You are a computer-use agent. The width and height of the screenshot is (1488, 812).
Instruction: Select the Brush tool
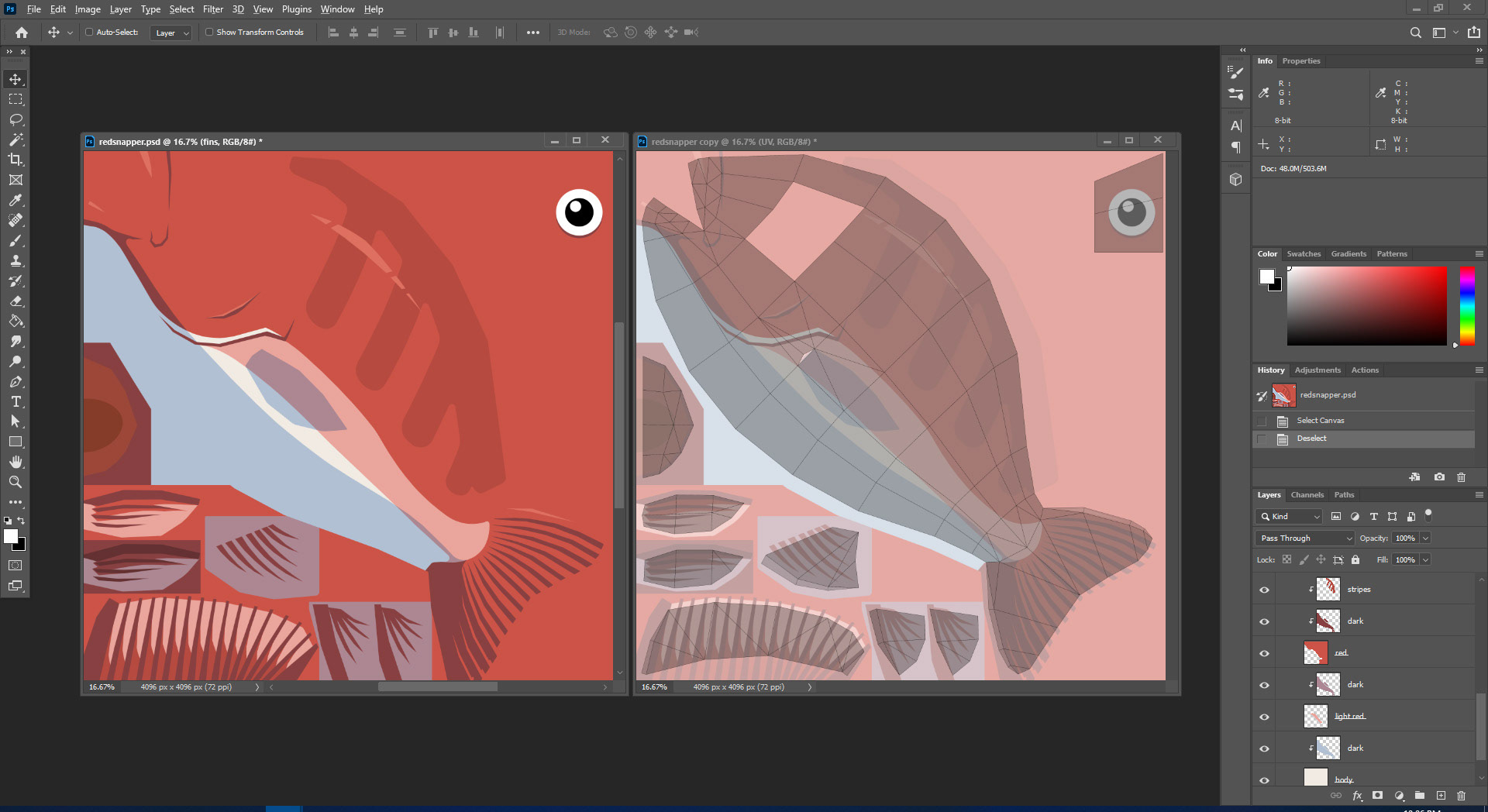click(x=15, y=240)
